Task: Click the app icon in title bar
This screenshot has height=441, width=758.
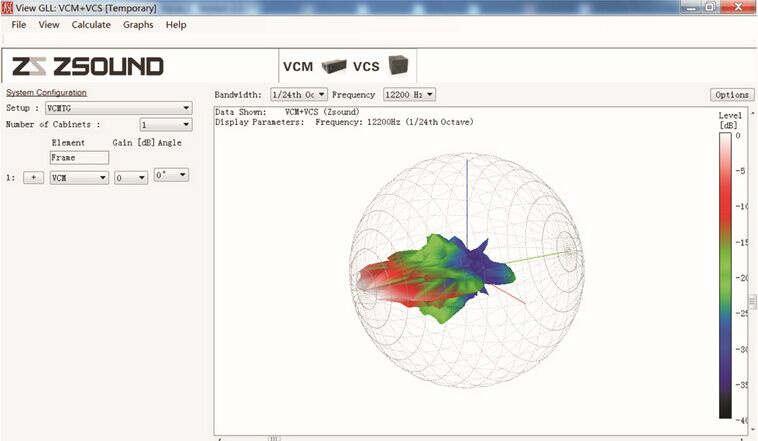Action: pyautogui.click(x=7, y=8)
